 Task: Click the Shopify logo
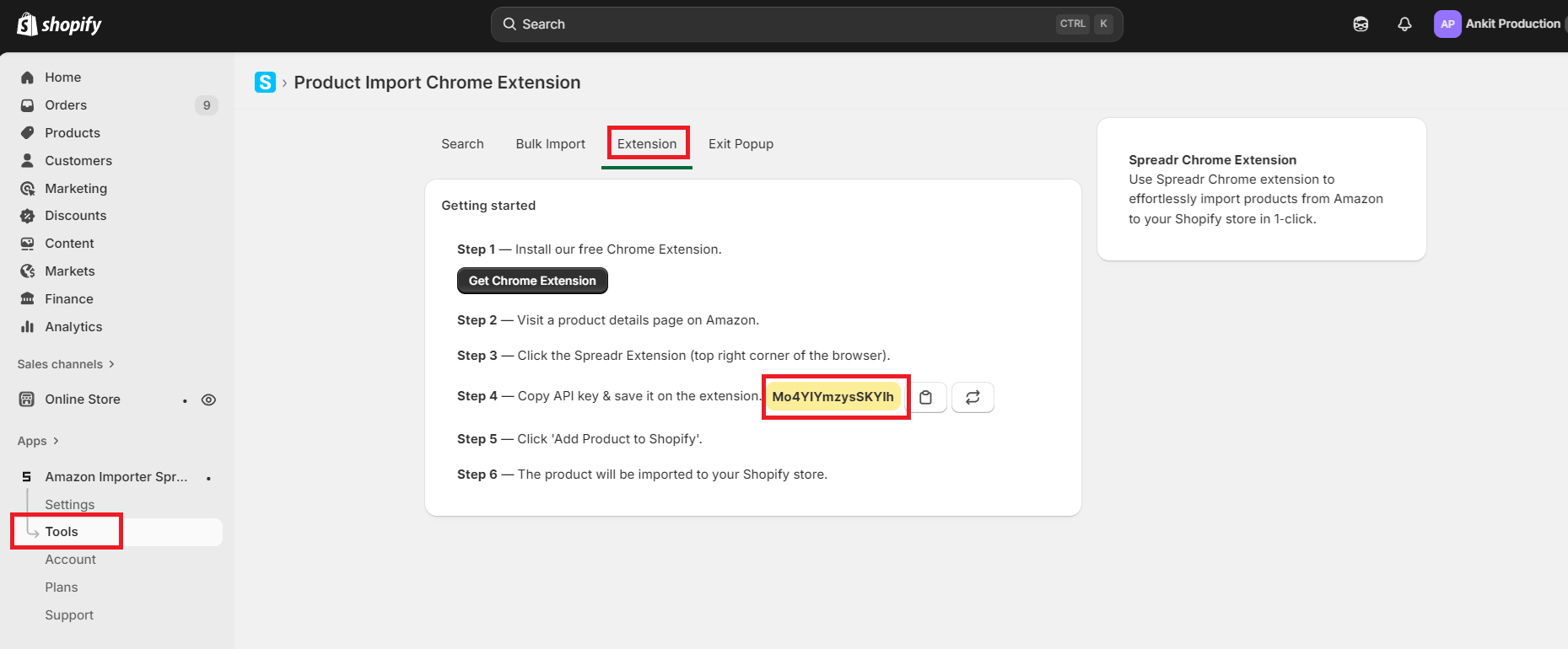[x=59, y=24]
